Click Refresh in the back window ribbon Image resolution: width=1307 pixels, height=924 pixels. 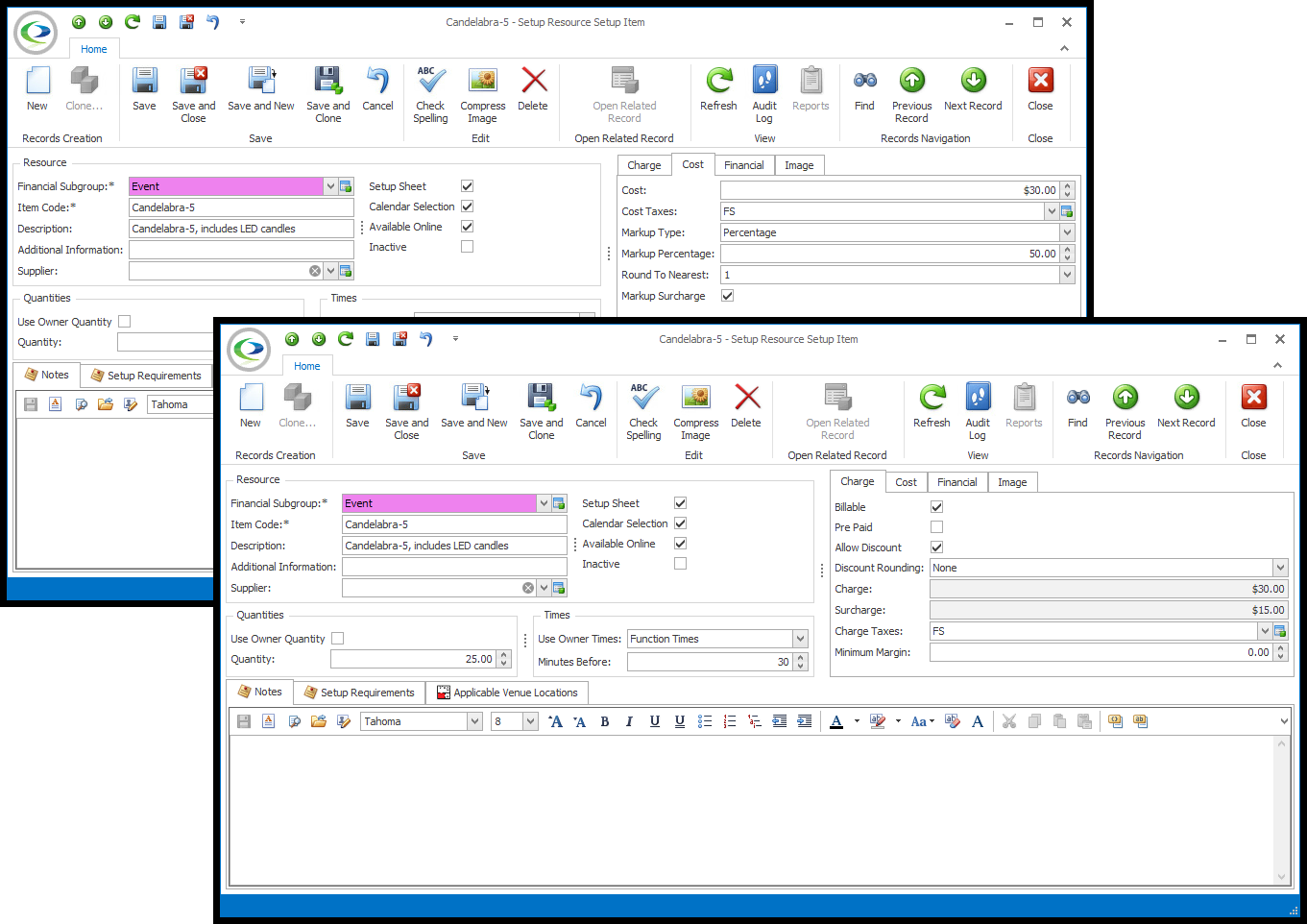(x=719, y=88)
